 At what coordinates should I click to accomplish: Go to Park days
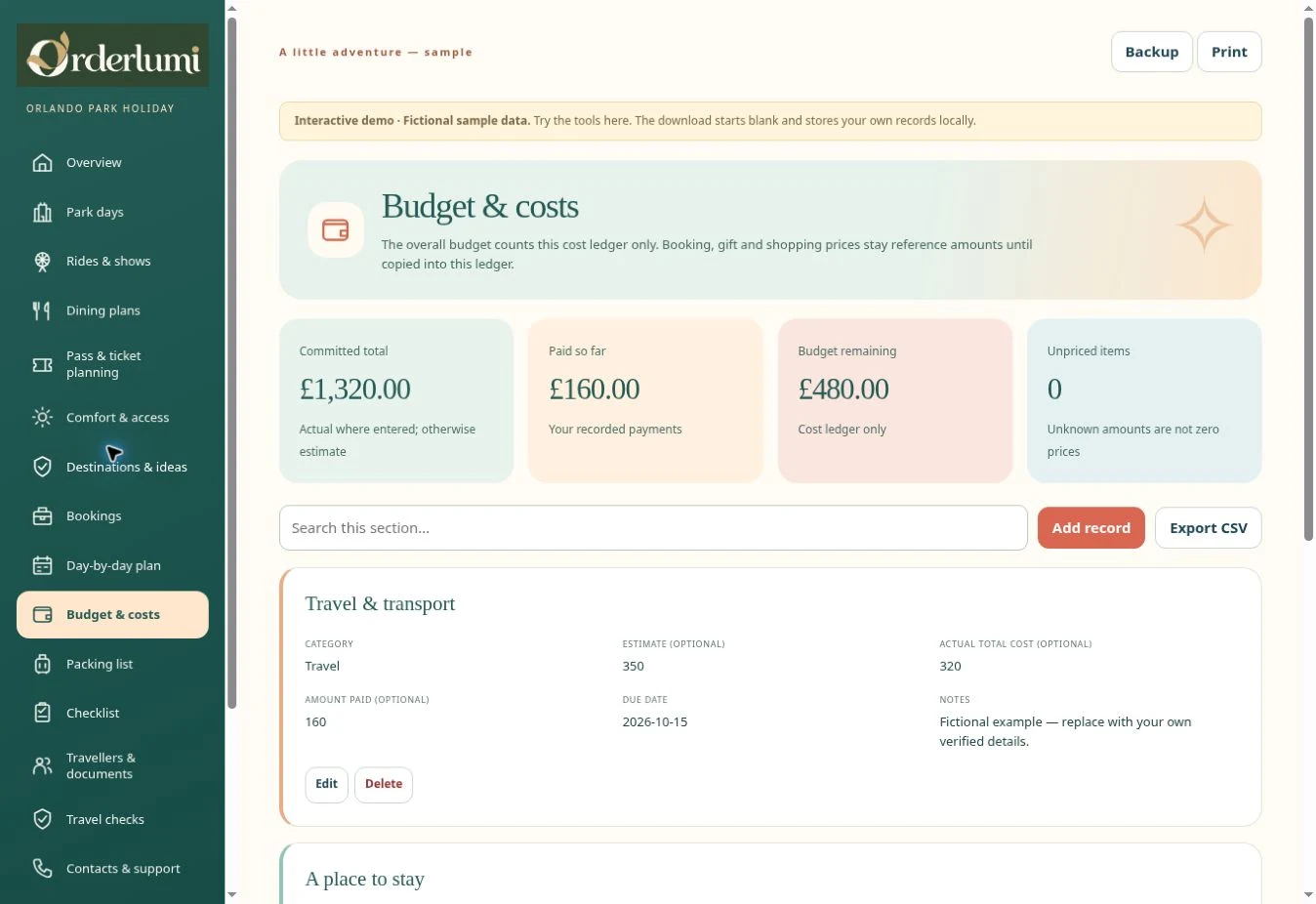(112, 212)
